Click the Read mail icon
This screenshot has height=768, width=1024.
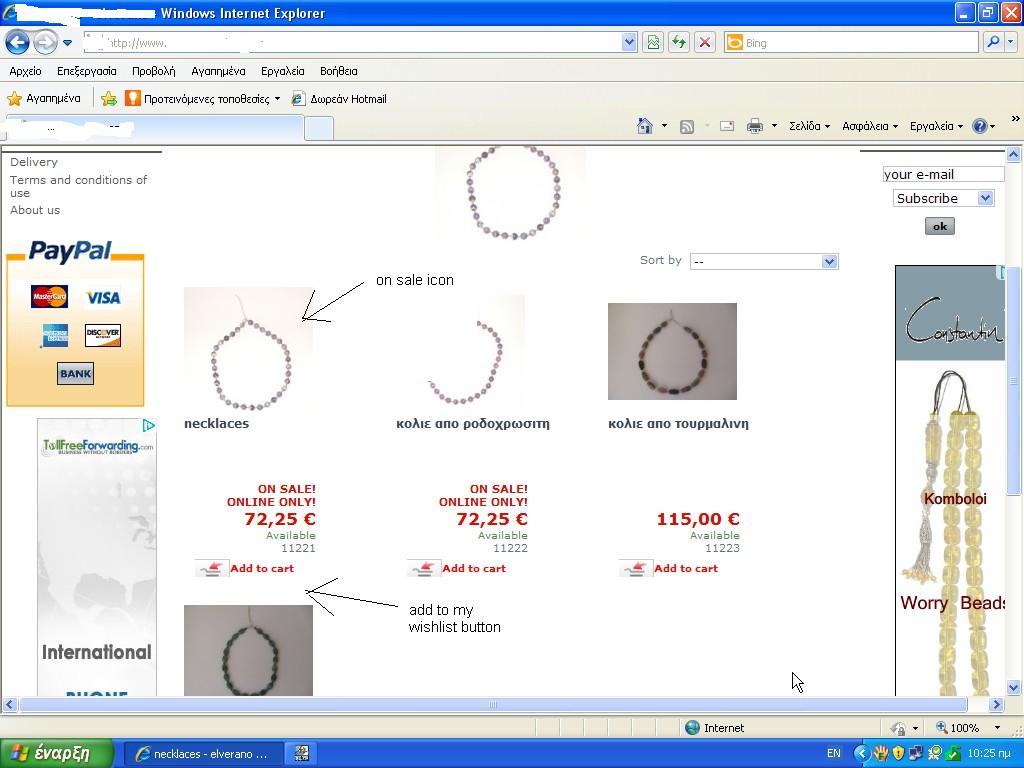[x=727, y=126]
